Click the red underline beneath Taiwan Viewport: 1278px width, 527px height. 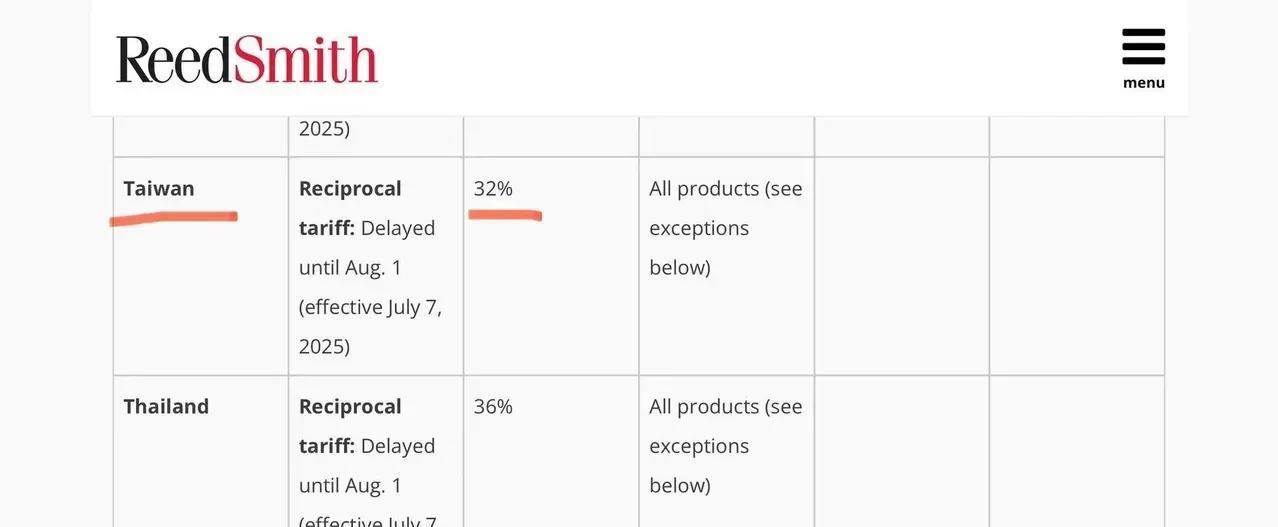tap(173, 217)
